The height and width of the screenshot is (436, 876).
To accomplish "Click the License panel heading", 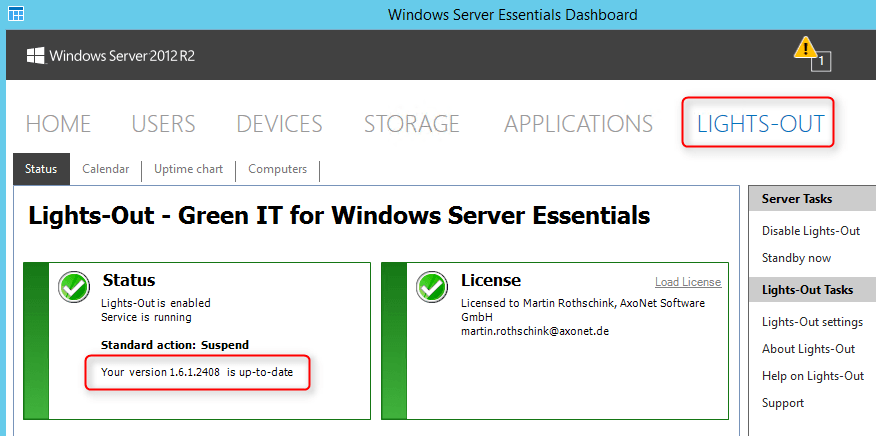I will click(x=491, y=280).
